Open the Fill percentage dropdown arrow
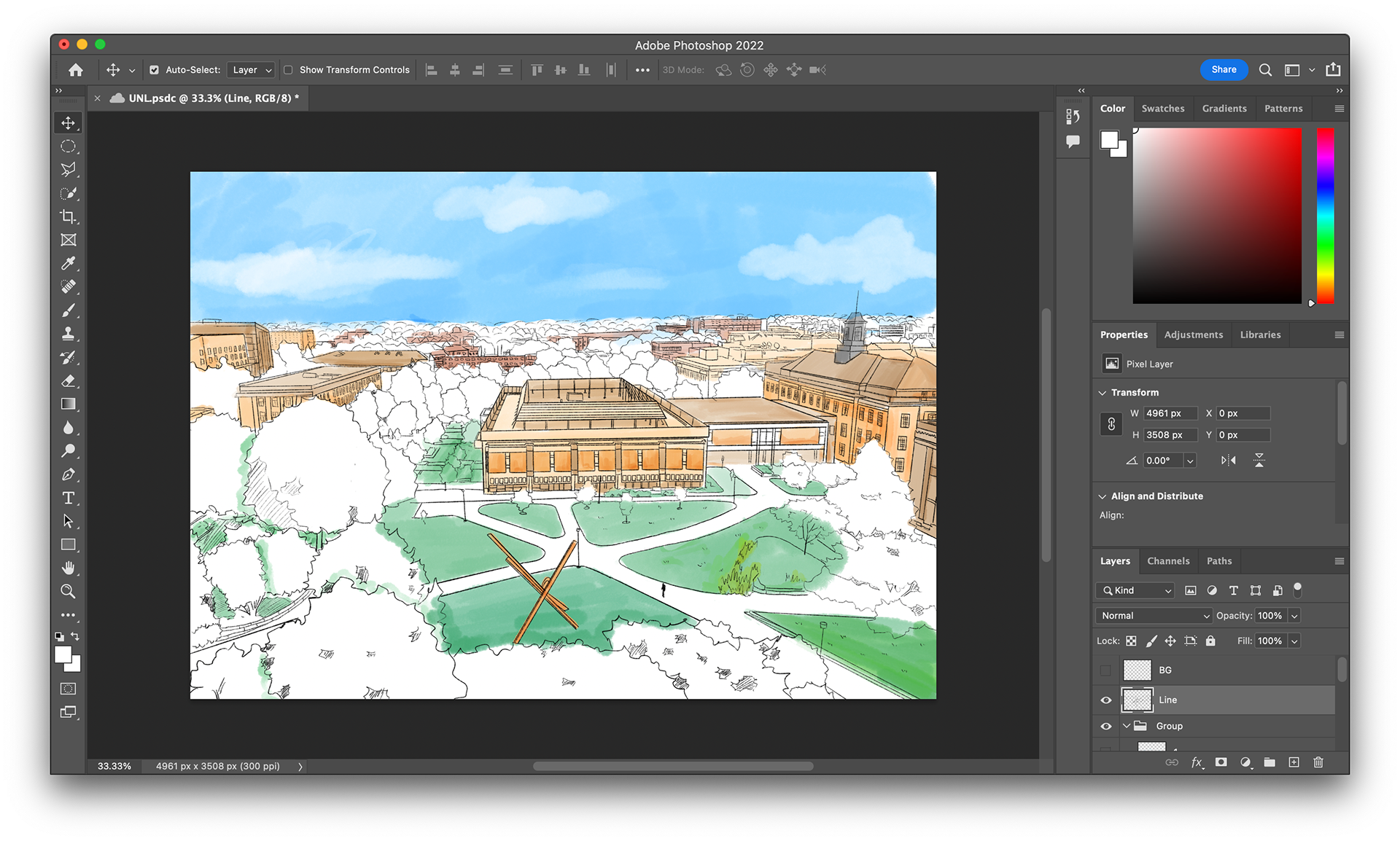The image size is (1400, 841). pyautogui.click(x=1294, y=641)
